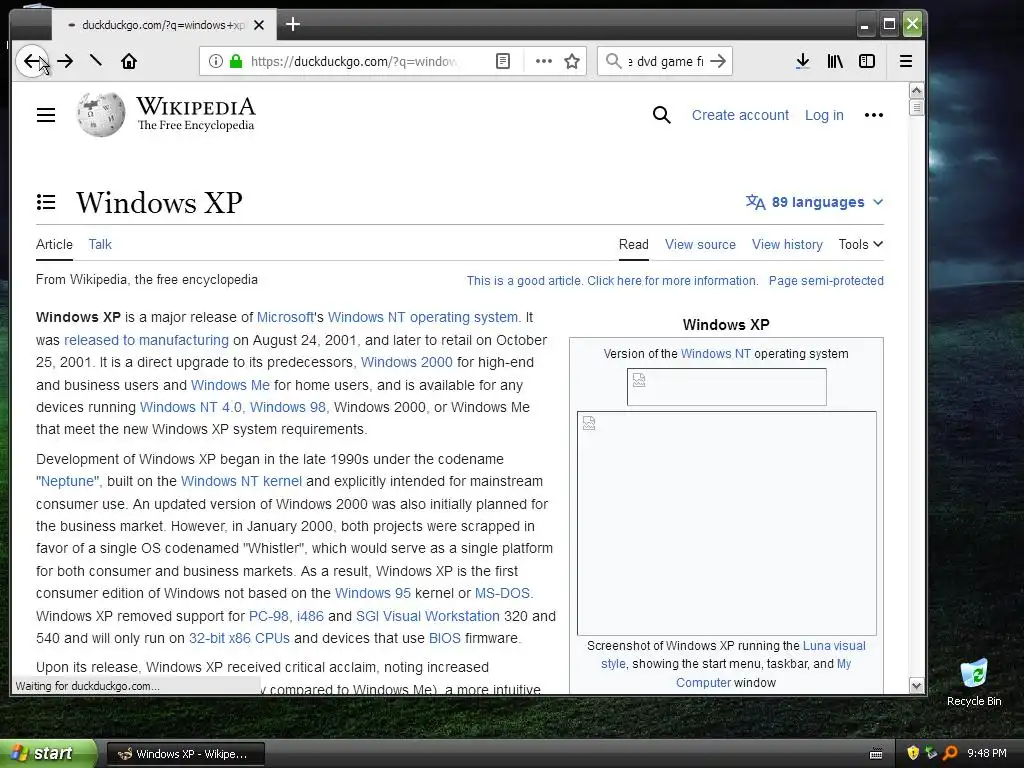Image resolution: width=1024 pixels, height=768 pixels.
Task: Click the good article information link
Action: (613, 281)
